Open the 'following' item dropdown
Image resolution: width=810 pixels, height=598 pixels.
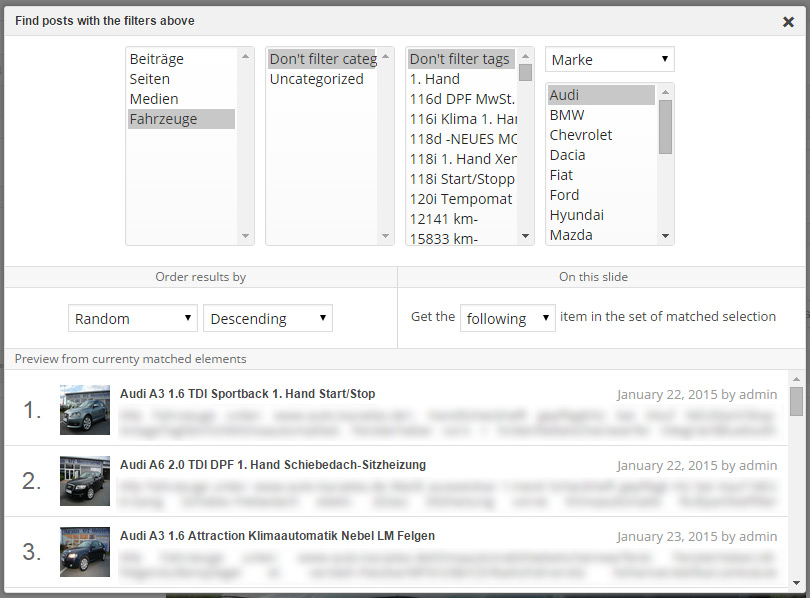[508, 318]
